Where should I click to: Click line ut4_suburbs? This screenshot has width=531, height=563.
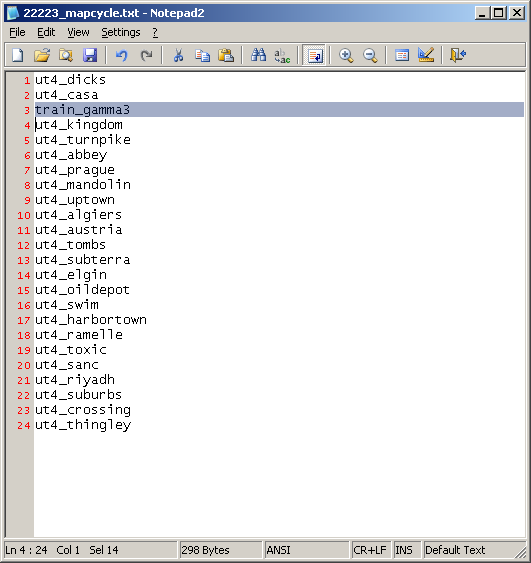point(78,395)
